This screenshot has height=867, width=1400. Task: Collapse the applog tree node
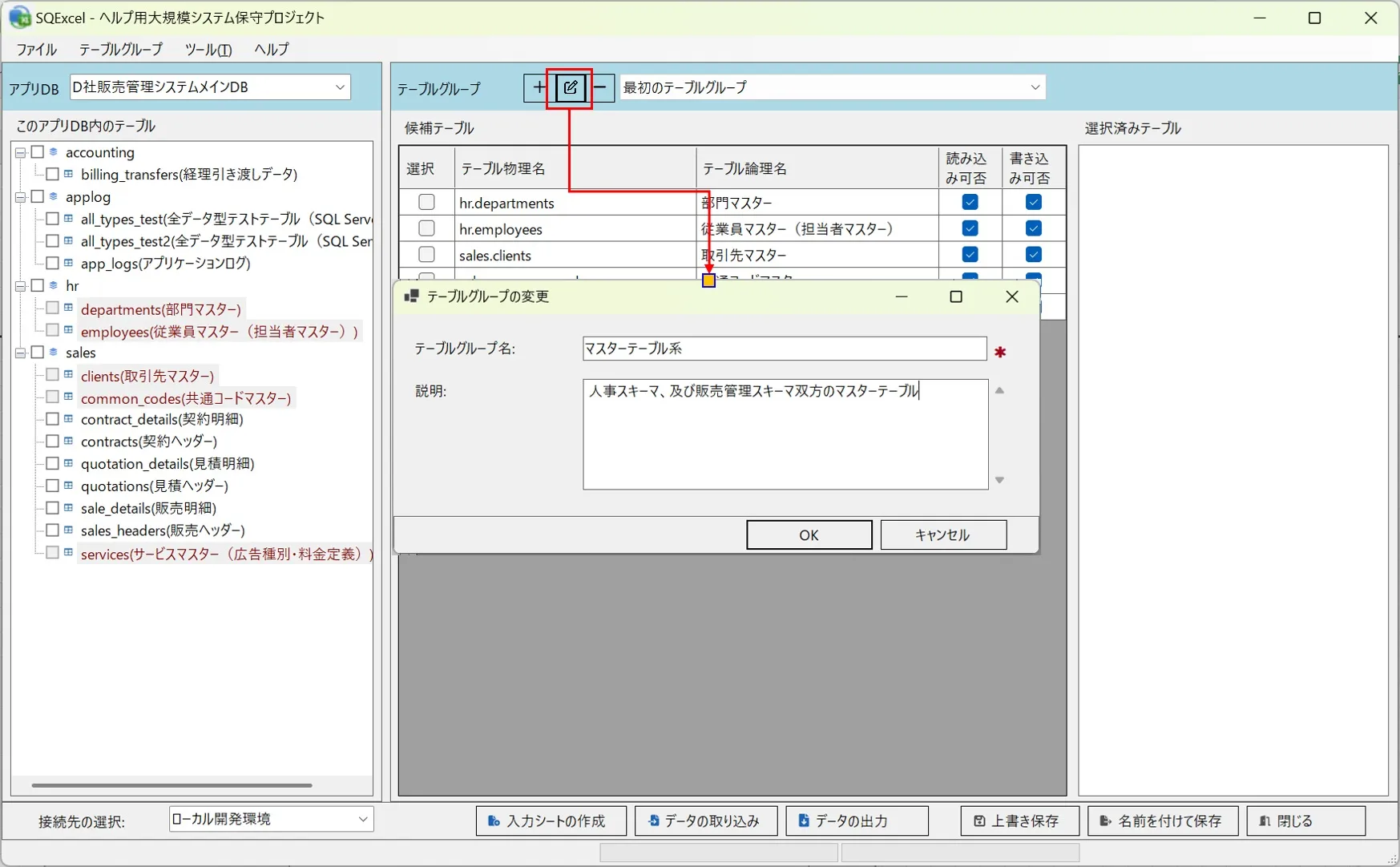click(x=21, y=196)
